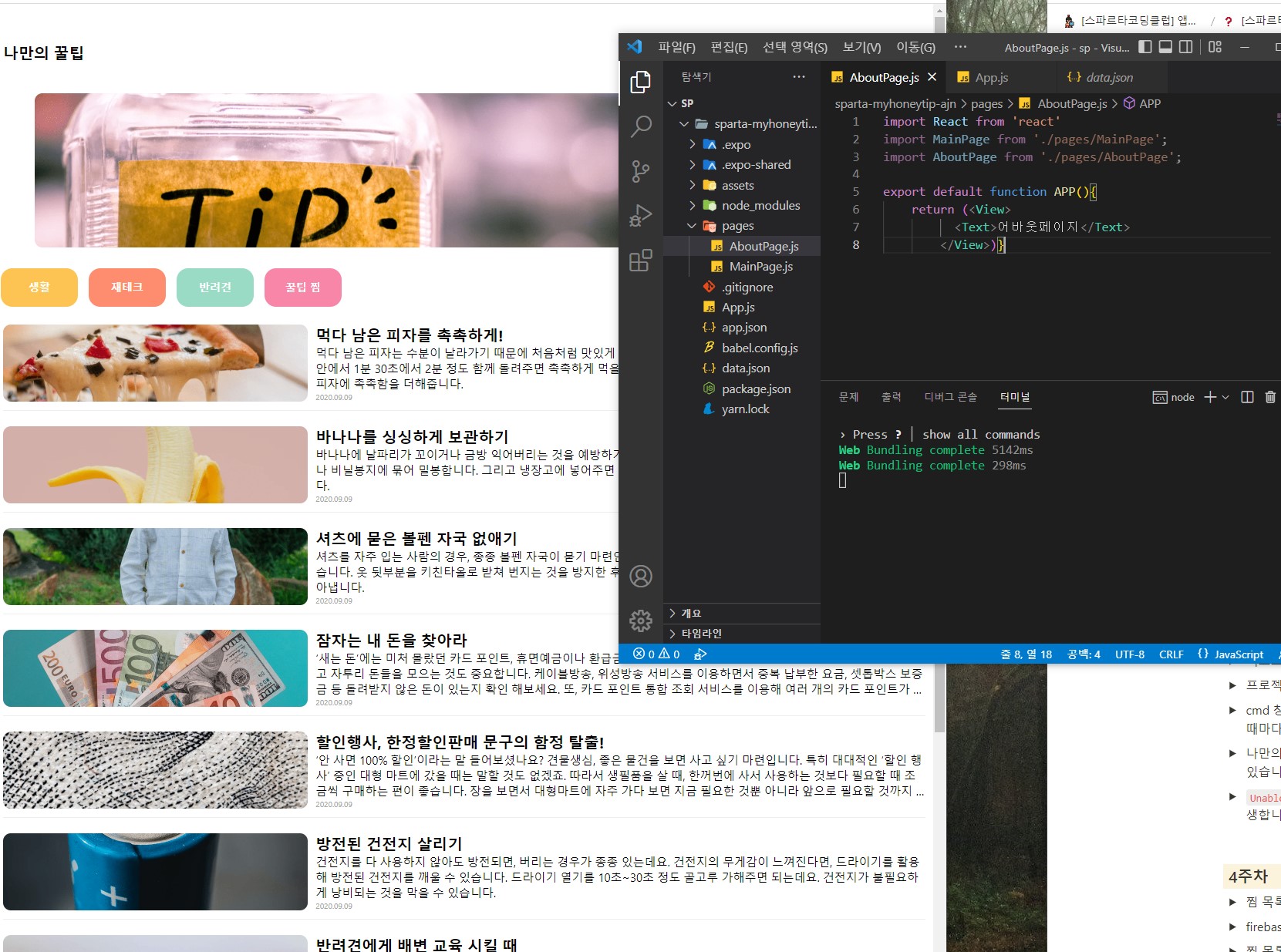Switch to the 디버그 콘솔 panel tab
The width and height of the screenshot is (1281, 952).
pos(951,397)
